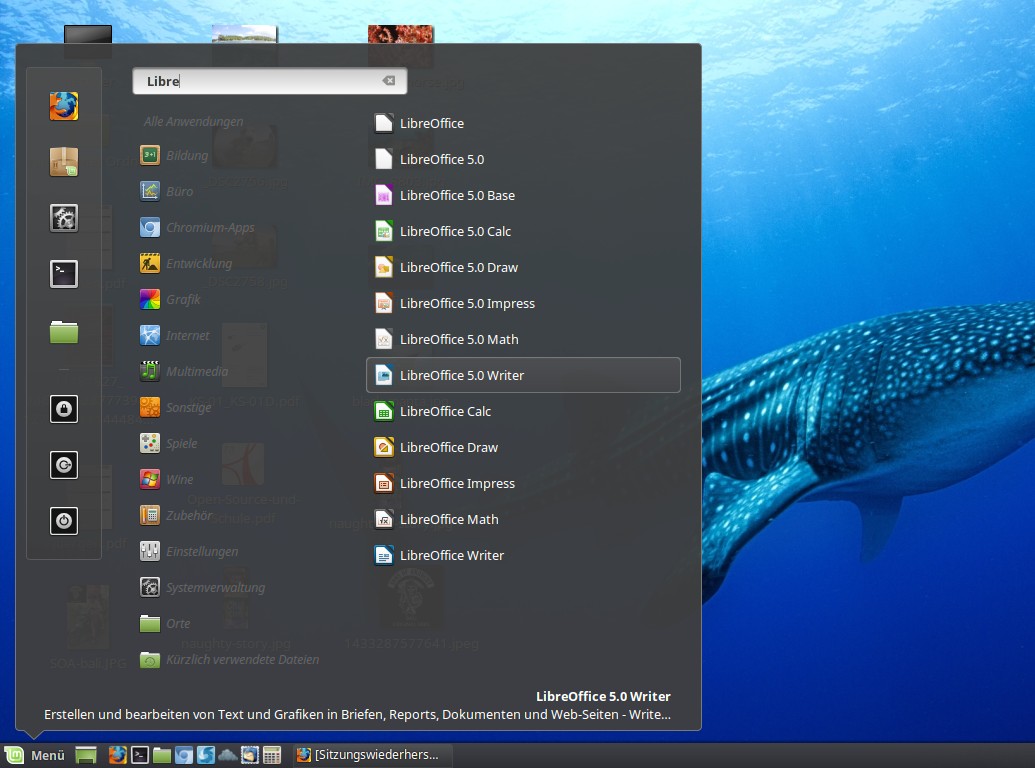The width and height of the screenshot is (1035, 768).
Task: Open the Grafik category
Action: [x=170, y=300]
